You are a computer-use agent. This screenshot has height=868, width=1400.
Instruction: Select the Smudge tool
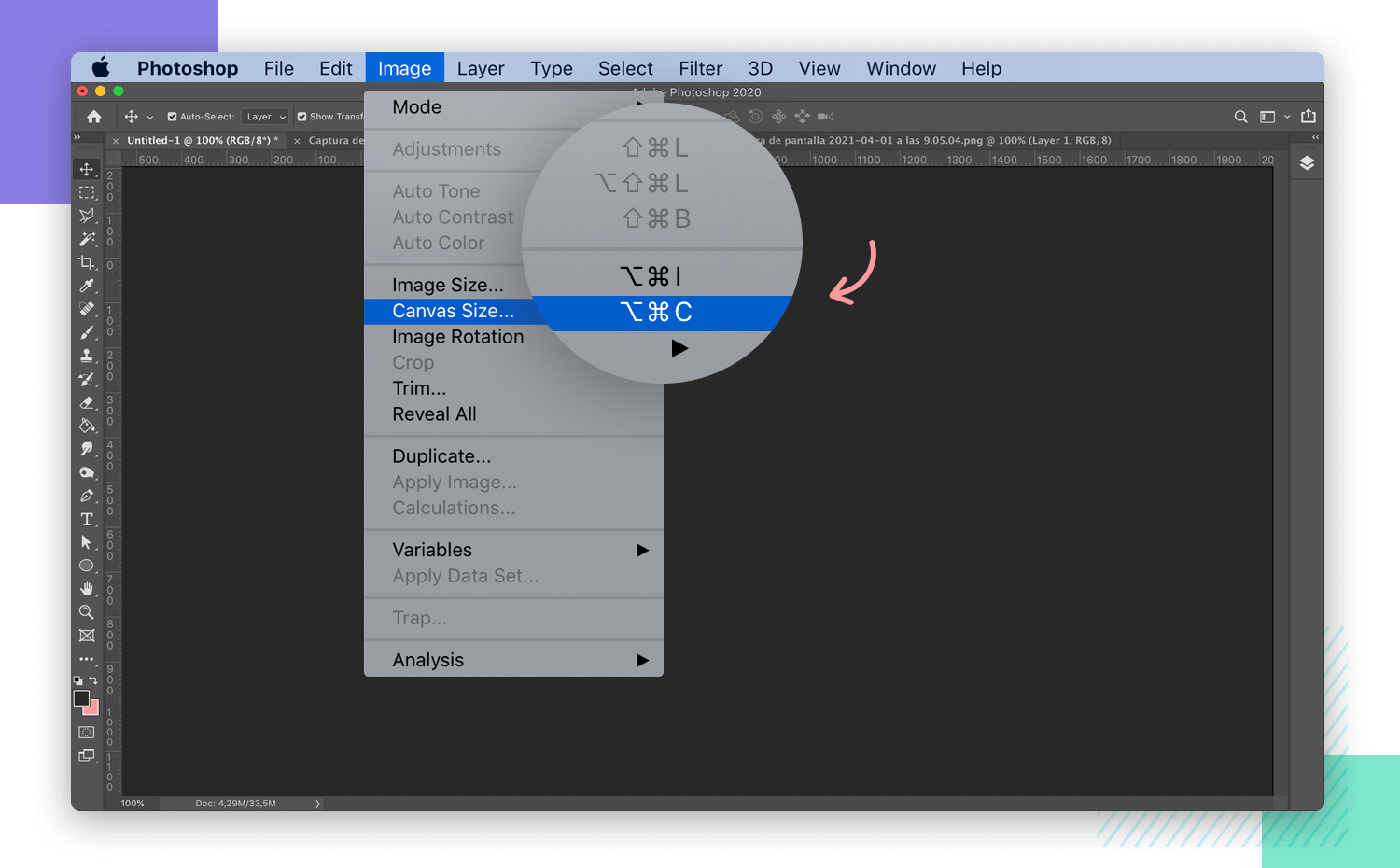[x=87, y=449]
